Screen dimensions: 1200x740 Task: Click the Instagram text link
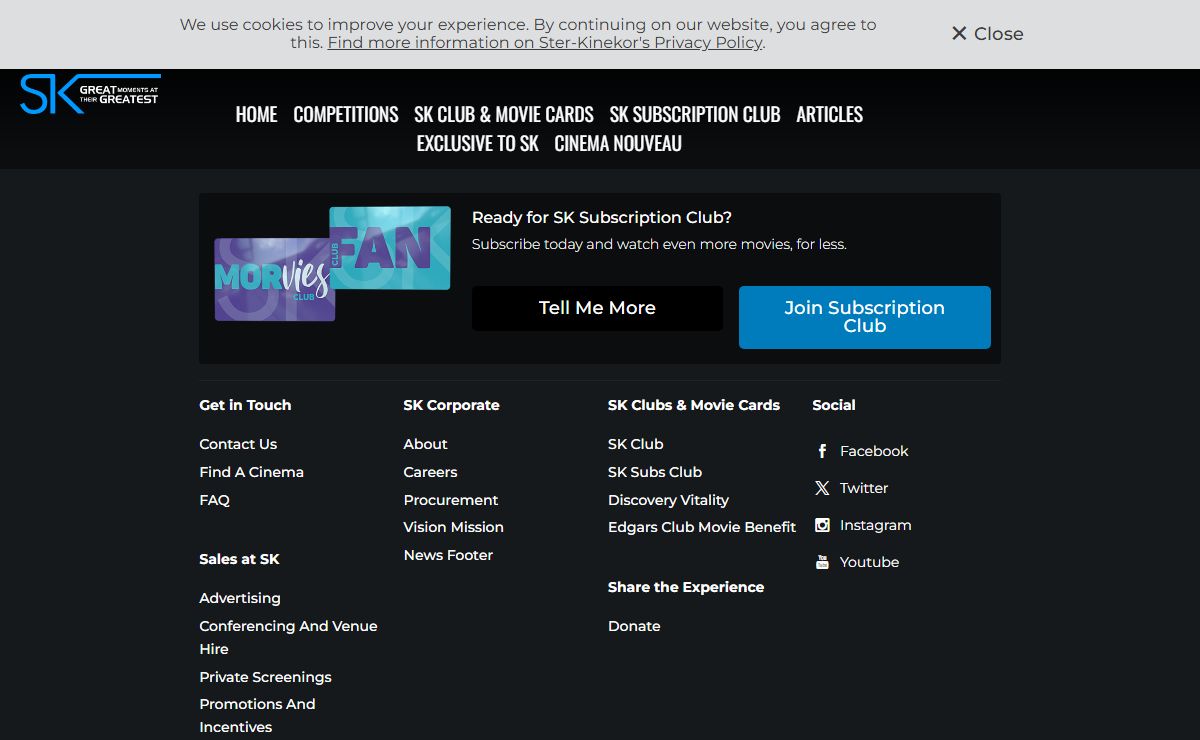click(876, 525)
